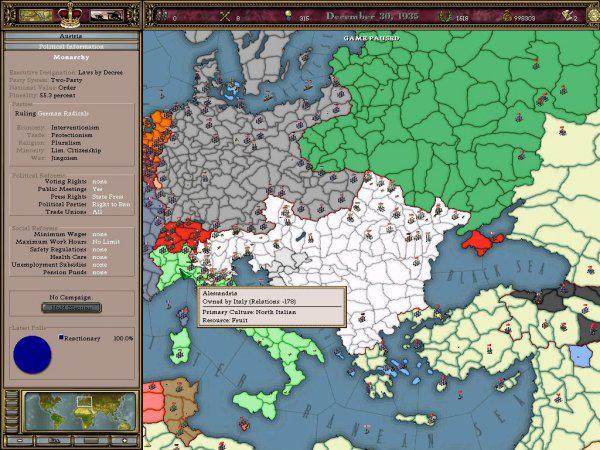Click the Black Sea label on the map

click(497, 272)
